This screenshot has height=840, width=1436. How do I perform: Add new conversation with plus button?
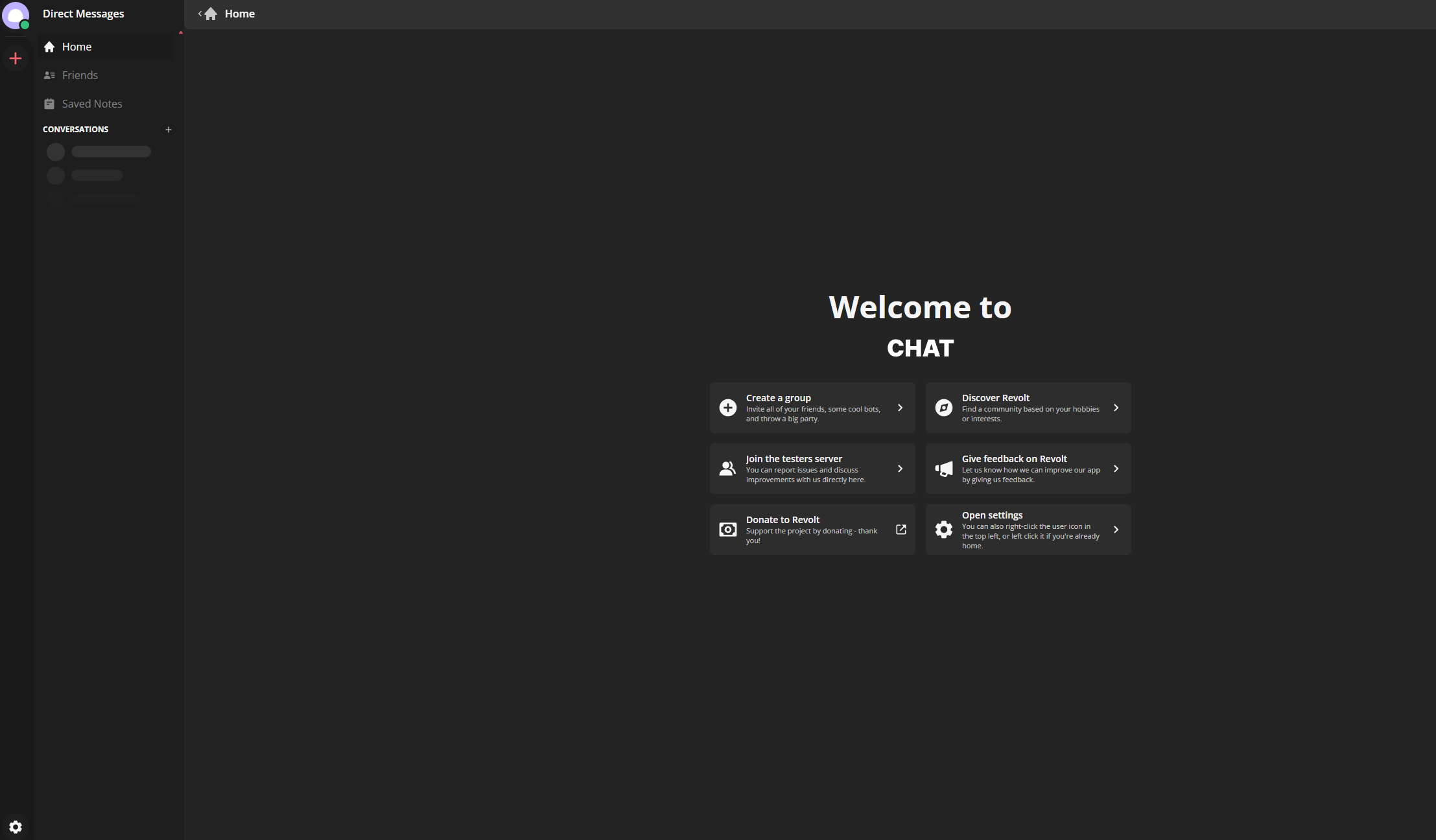[x=169, y=130]
